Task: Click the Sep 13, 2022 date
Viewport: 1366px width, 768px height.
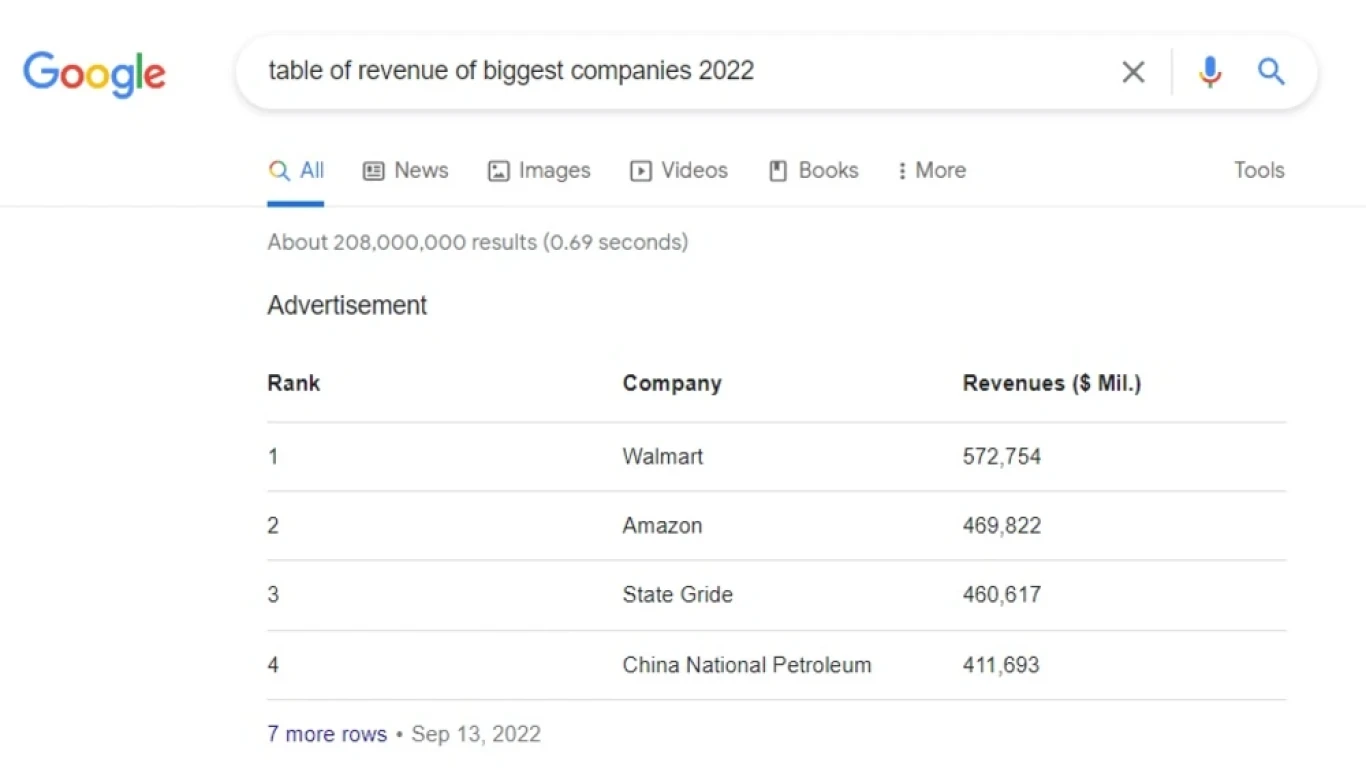Action: (x=476, y=734)
